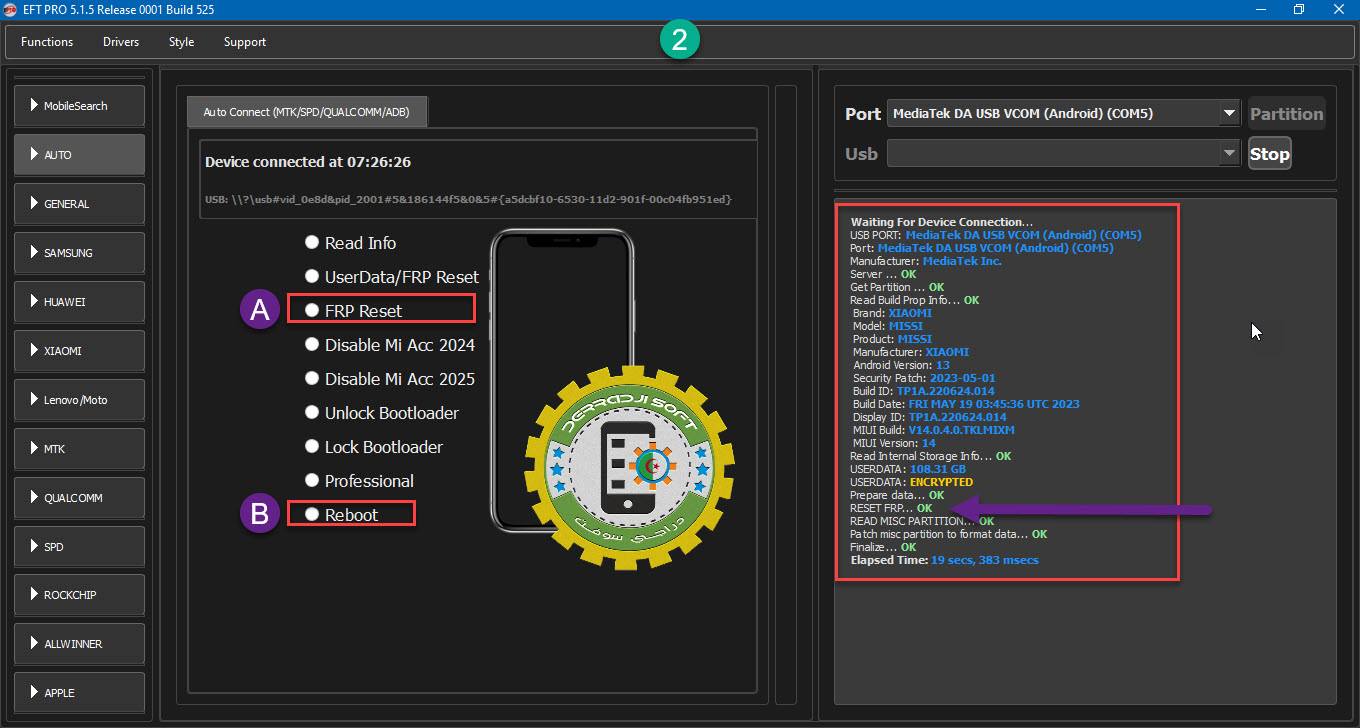The width and height of the screenshot is (1360, 728).
Task: Open the ROCKCHIP sidebar section
Action: (x=80, y=594)
